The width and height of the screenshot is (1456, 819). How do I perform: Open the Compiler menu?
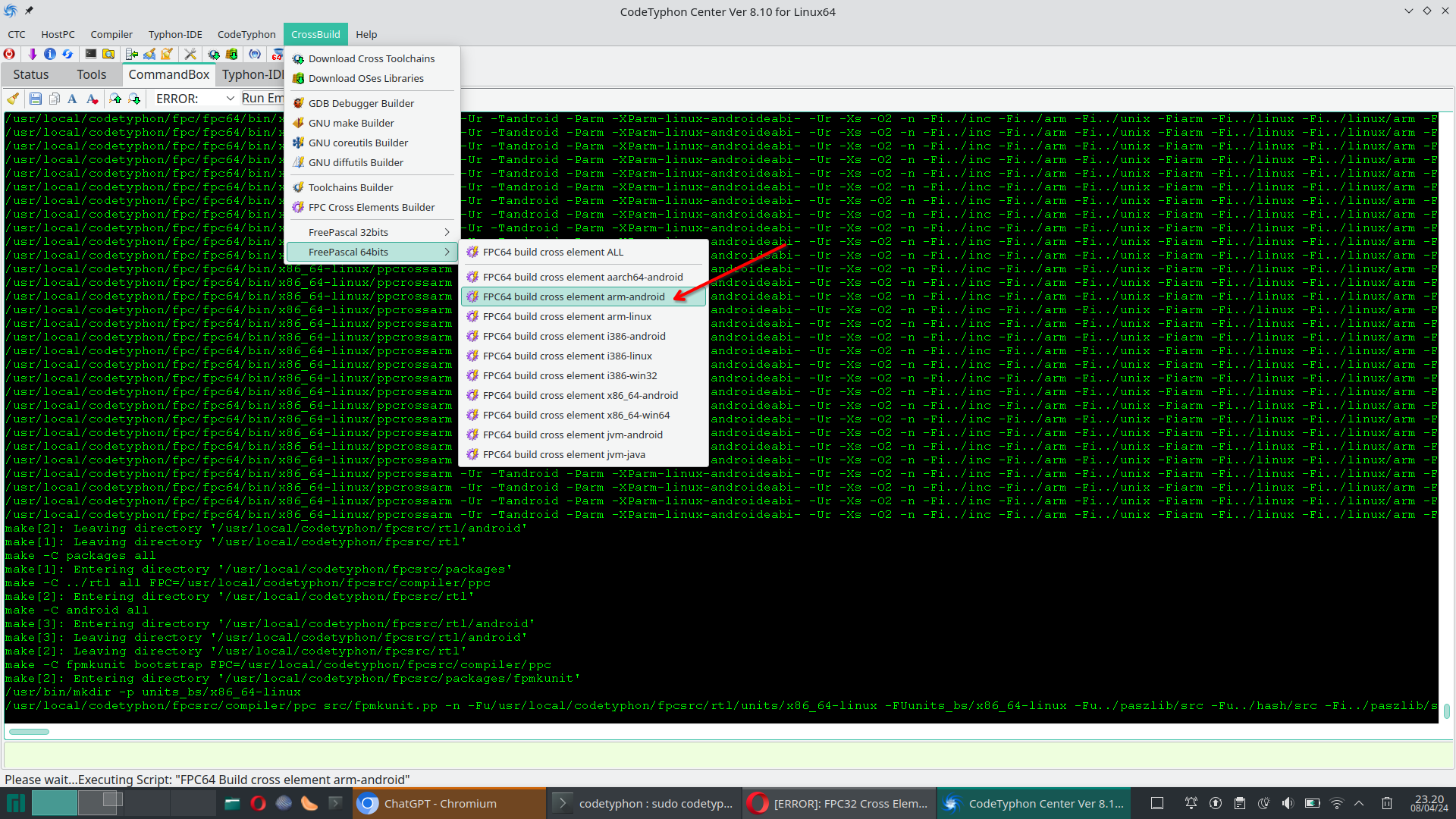111,34
